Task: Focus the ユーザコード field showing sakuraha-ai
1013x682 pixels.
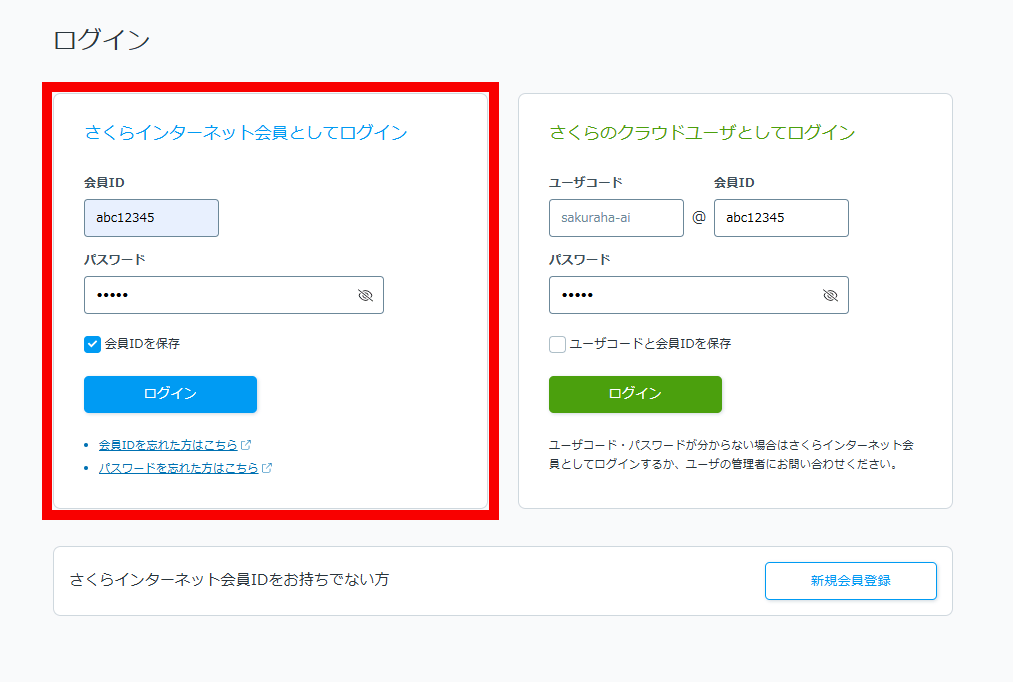Action: [616, 218]
